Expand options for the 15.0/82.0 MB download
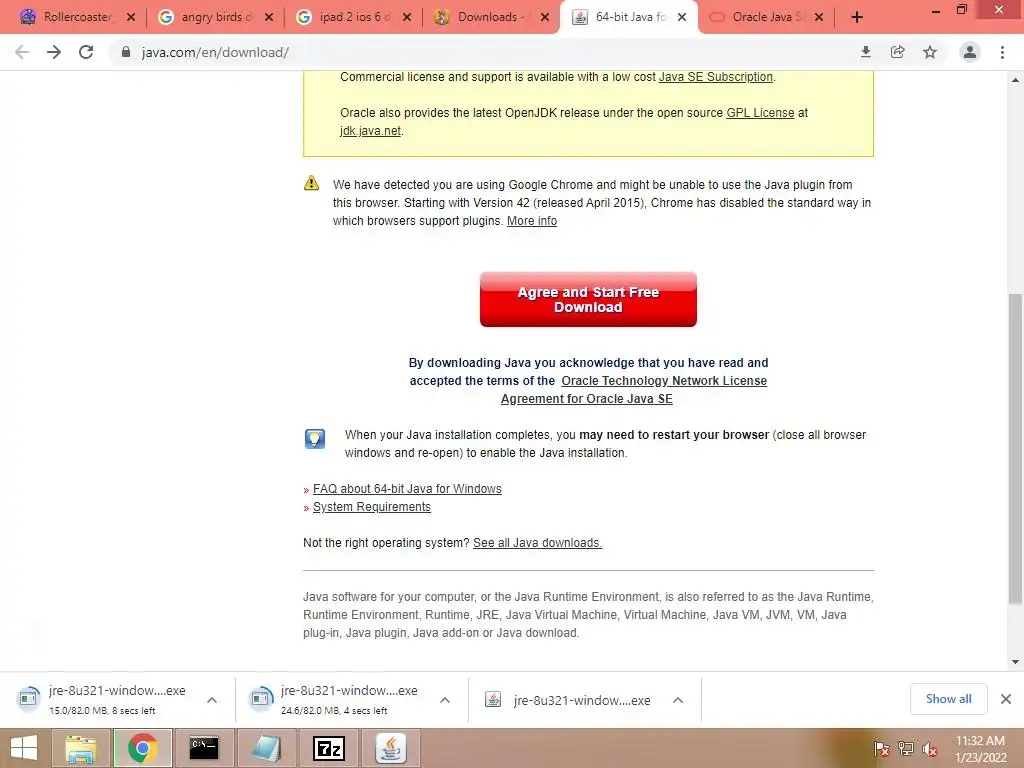This screenshot has width=1024, height=768. [212, 700]
